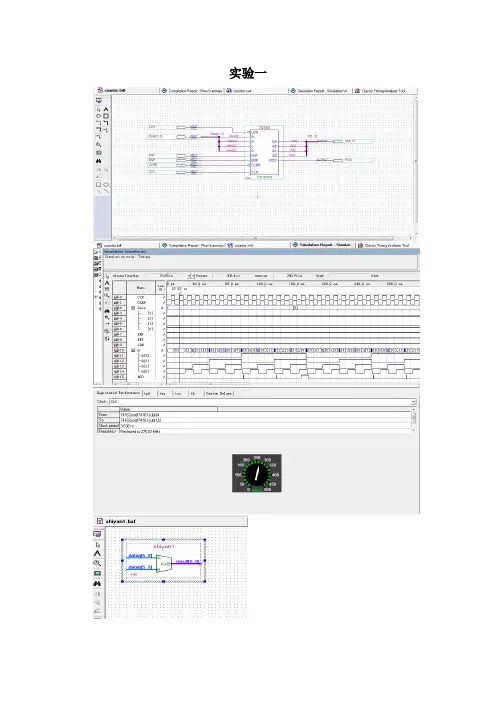
Task: Open find binoculars in shiyan1.bdf editor
Action: (97, 583)
